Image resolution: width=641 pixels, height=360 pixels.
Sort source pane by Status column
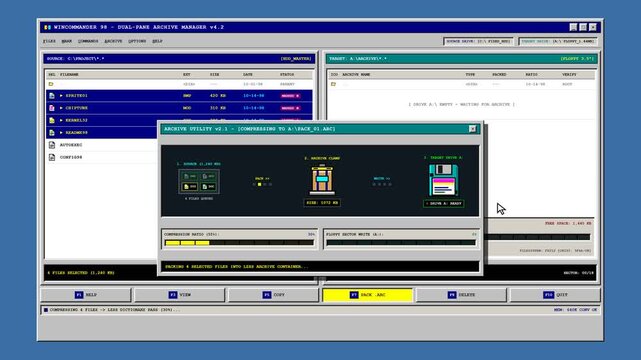click(x=287, y=74)
